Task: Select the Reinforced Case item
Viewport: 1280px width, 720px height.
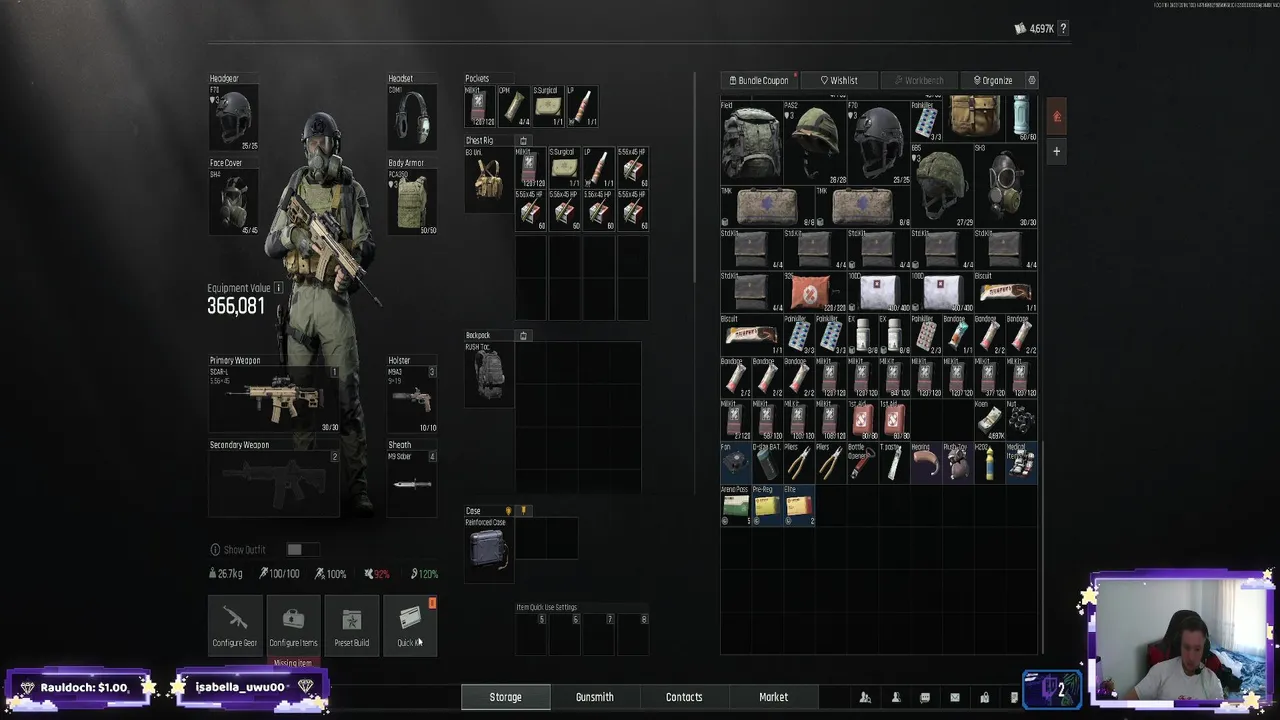Action: tap(489, 549)
